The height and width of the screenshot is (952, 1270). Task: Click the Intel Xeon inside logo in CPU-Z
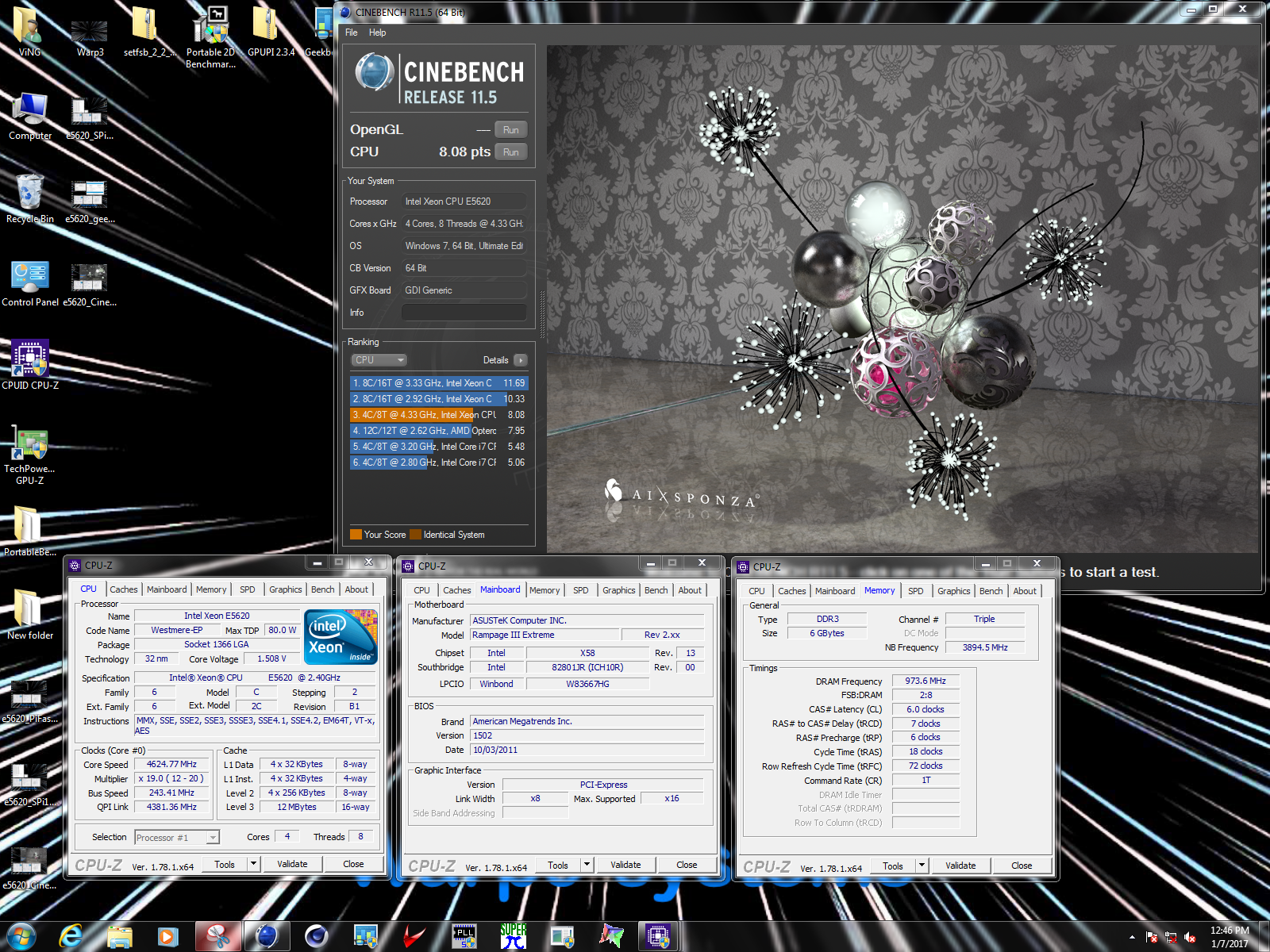click(x=341, y=637)
